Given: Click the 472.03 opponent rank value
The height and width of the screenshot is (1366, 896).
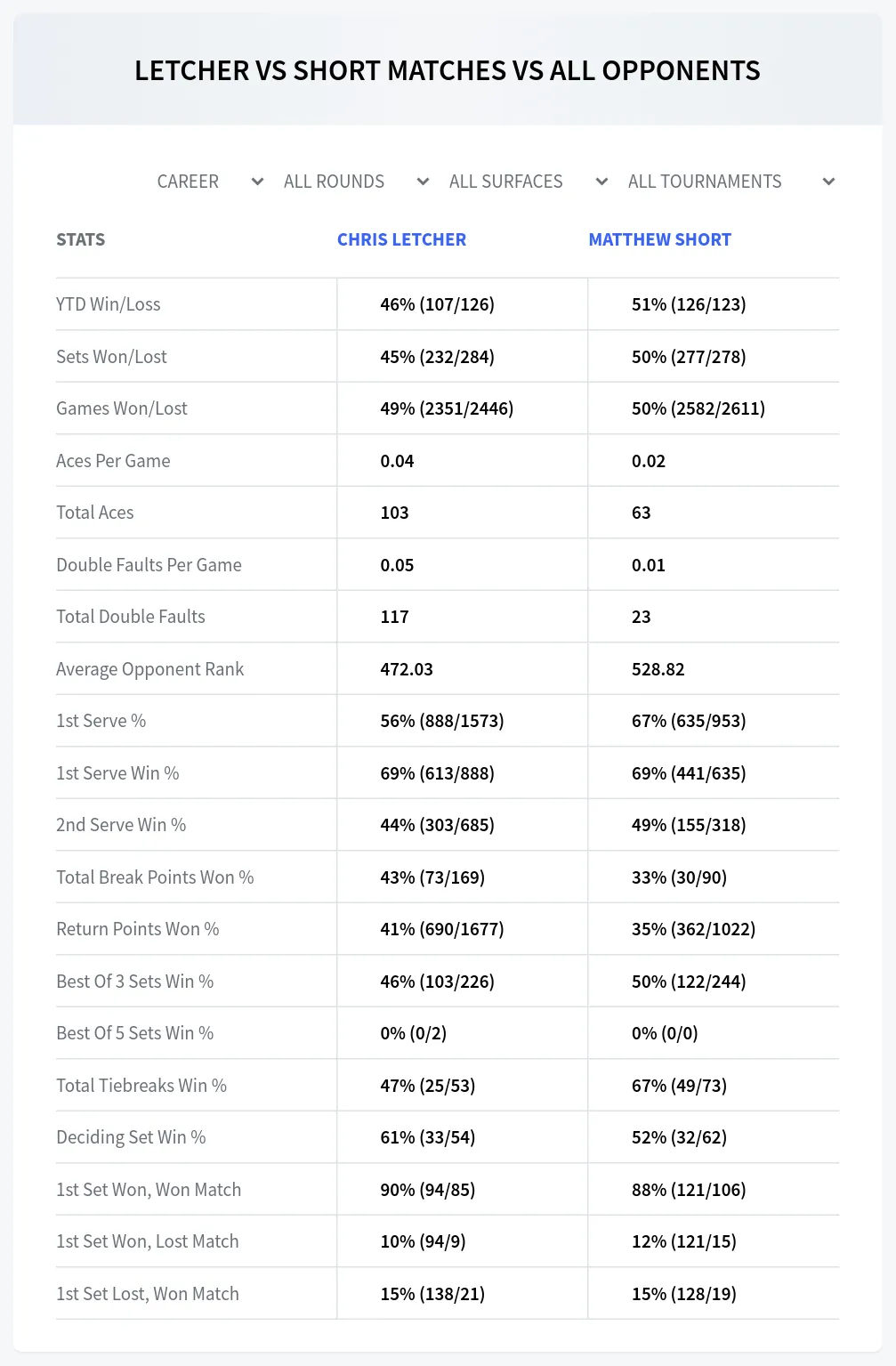Looking at the screenshot, I should pyautogui.click(x=407, y=669).
